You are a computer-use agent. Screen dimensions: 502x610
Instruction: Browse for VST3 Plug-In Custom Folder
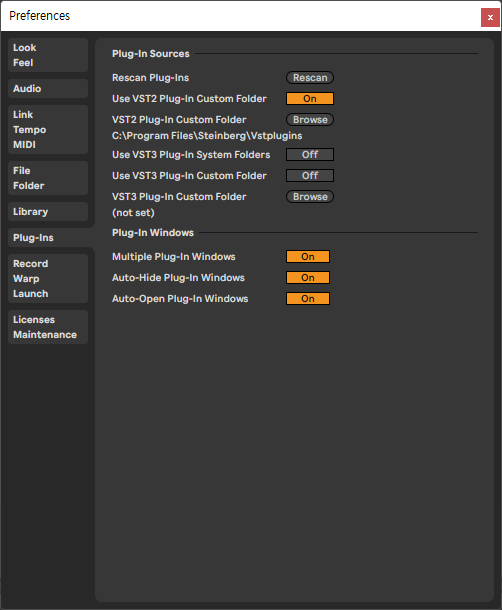[x=310, y=197]
